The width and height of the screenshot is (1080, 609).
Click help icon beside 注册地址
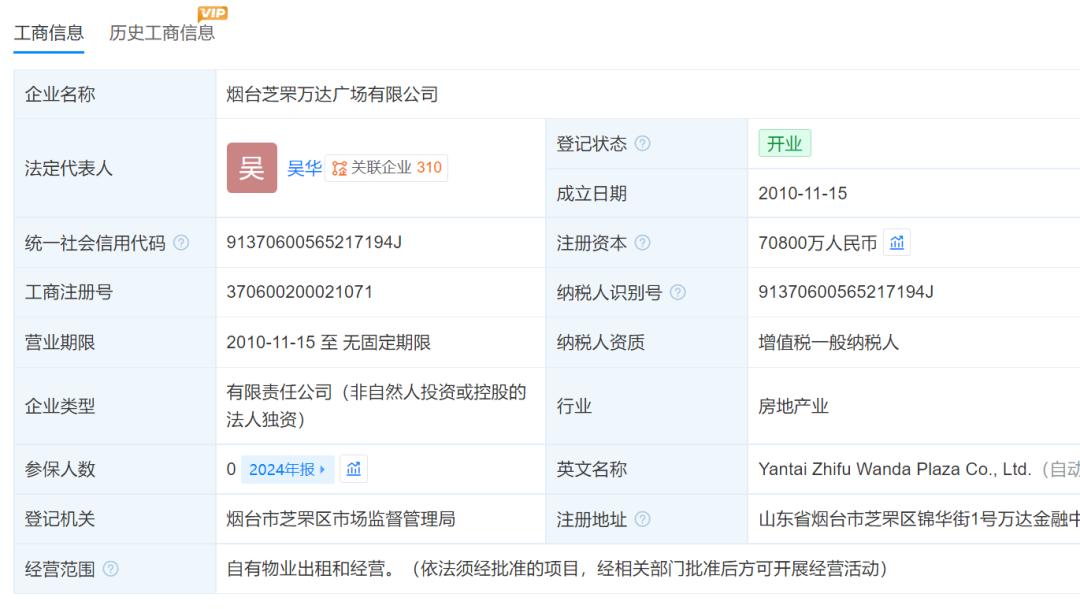click(642, 519)
